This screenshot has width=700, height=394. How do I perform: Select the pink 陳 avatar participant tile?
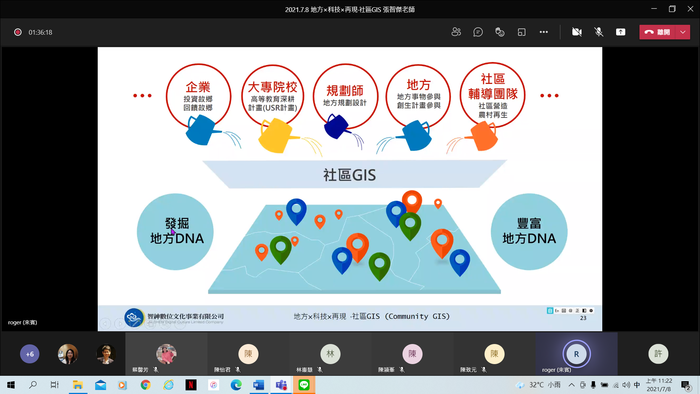click(x=412, y=354)
